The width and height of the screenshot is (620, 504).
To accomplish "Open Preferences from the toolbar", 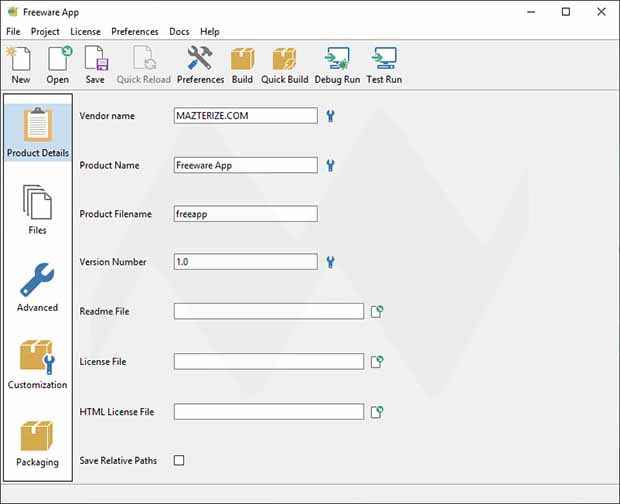I will (x=200, y=64).
